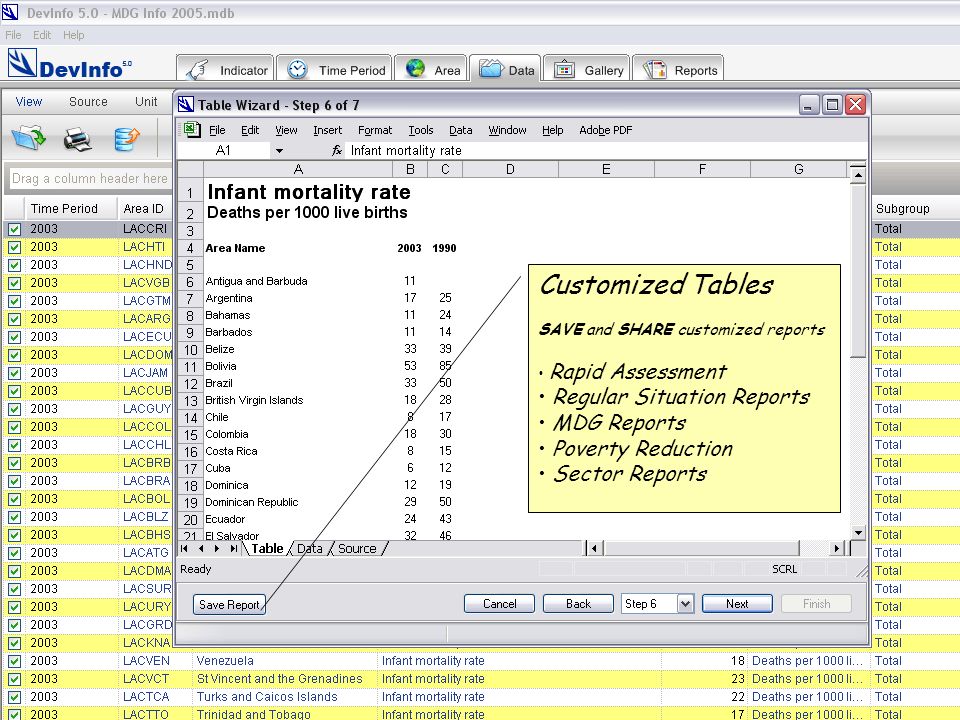Click the Save Report button

click(x=229, y=604)
